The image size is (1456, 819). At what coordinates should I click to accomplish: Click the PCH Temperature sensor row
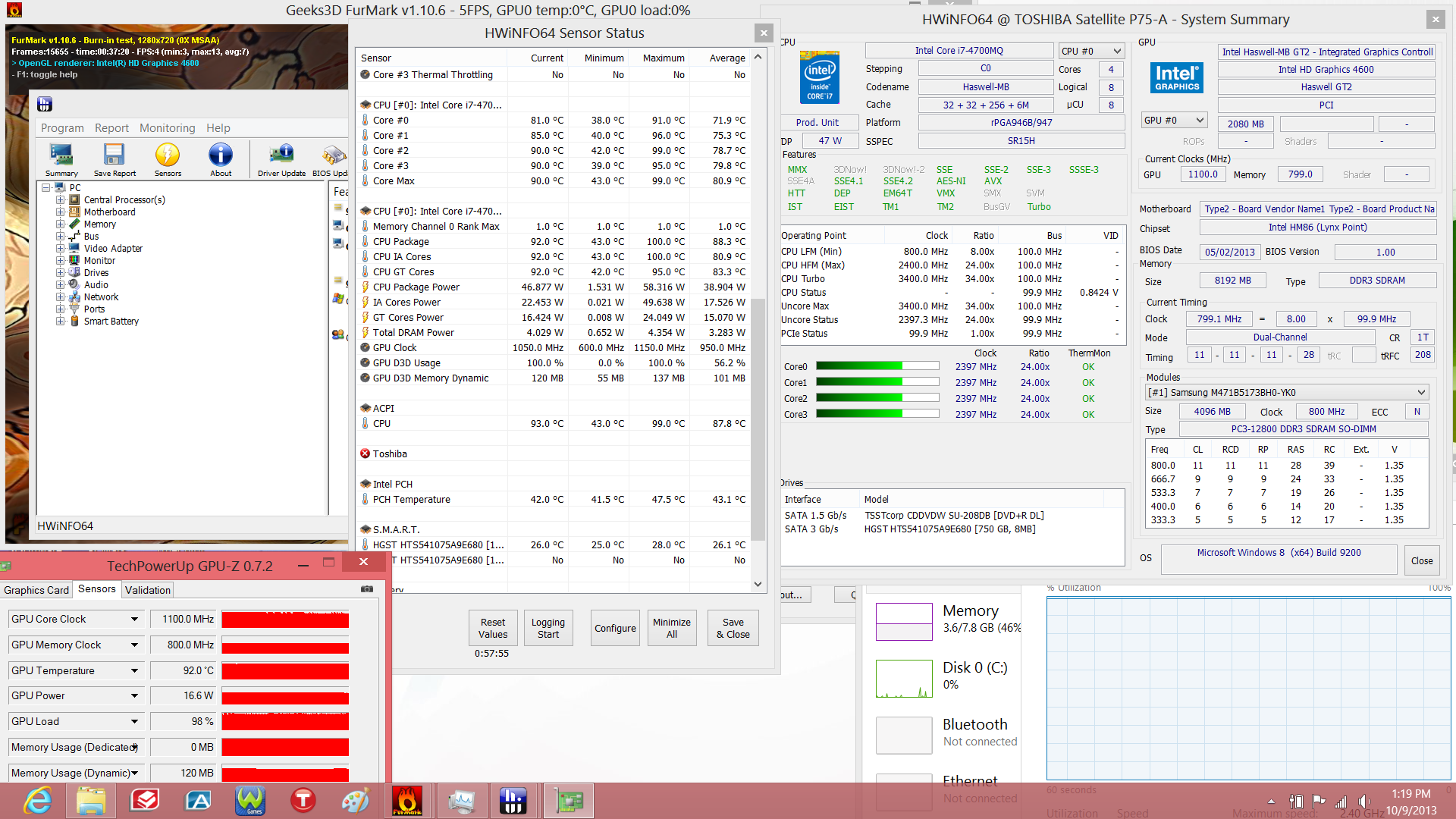pyautogui.click(x=554, y=500)
